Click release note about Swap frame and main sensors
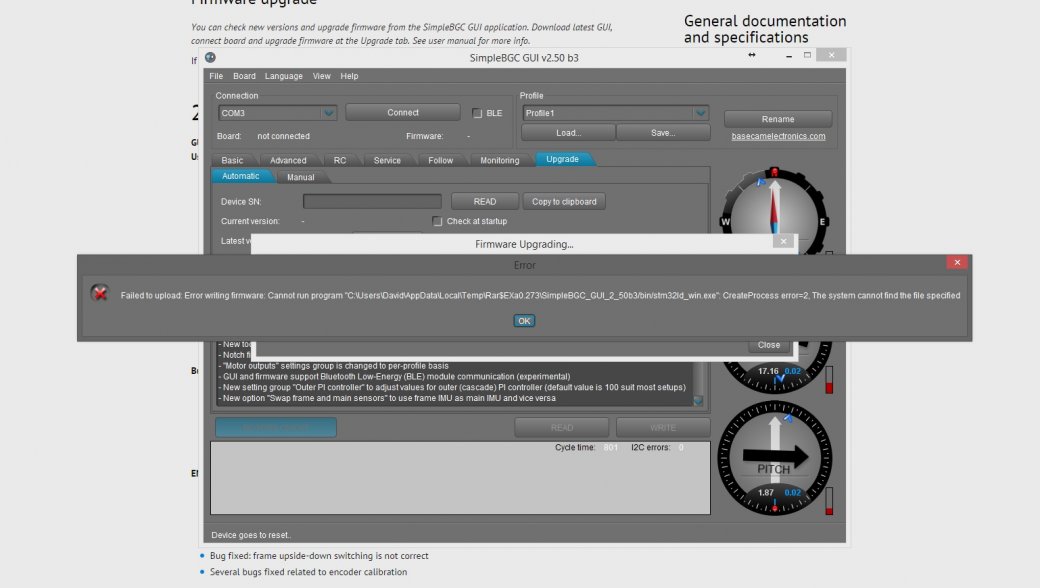 click(x=389, y=398)
